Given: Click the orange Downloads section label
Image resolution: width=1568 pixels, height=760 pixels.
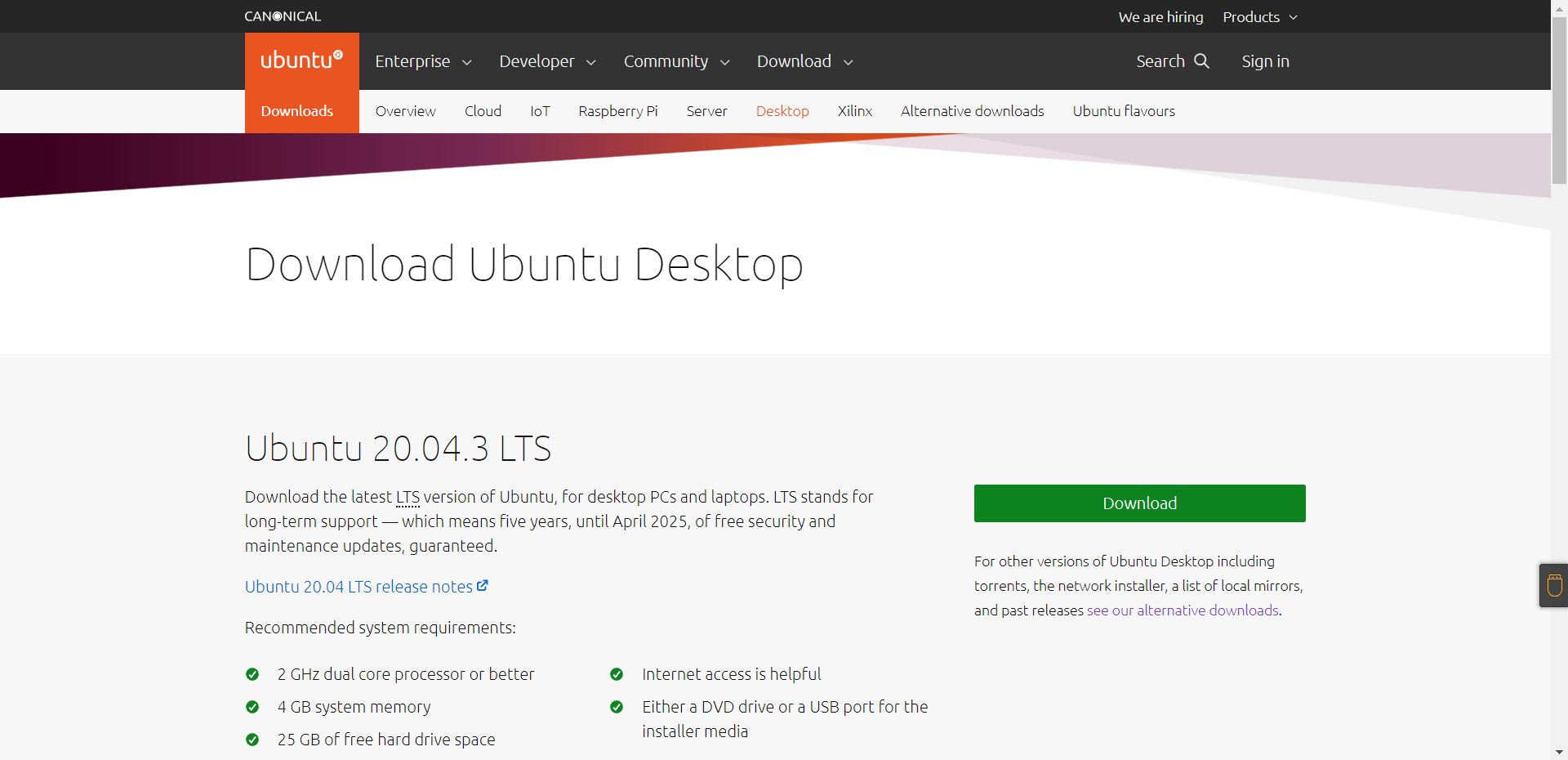Looking at the screenshot, I should (297, 111).
